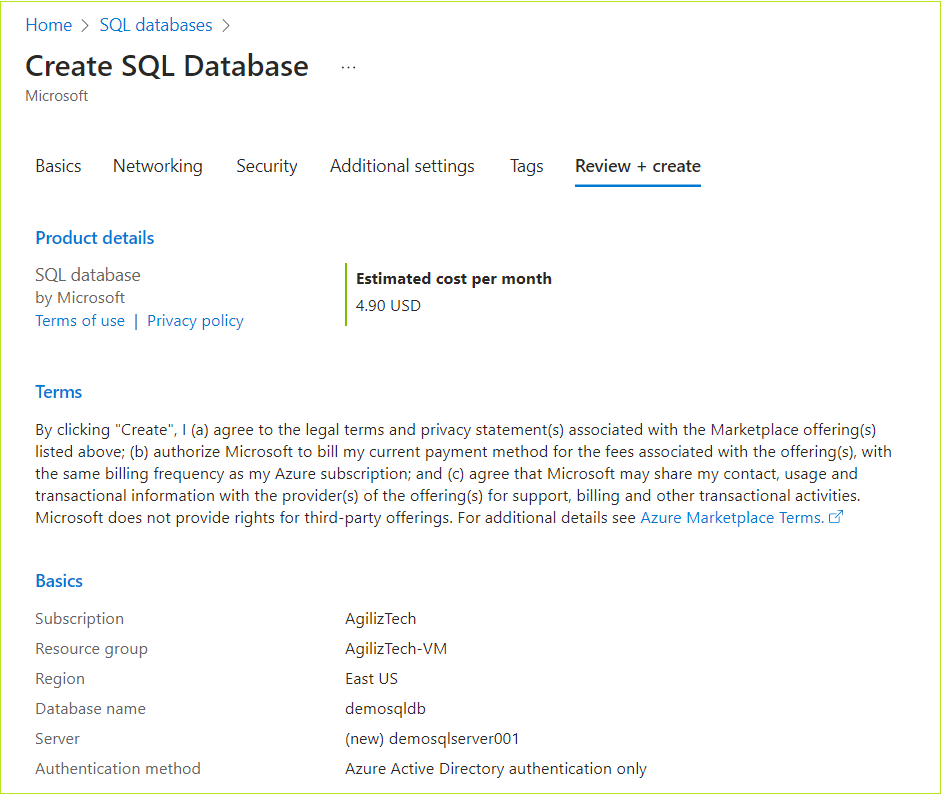This screenshot has height=795, width=942.
Task: Navigate to Home via the breadcrumb
Action: [x=48, y=24]
